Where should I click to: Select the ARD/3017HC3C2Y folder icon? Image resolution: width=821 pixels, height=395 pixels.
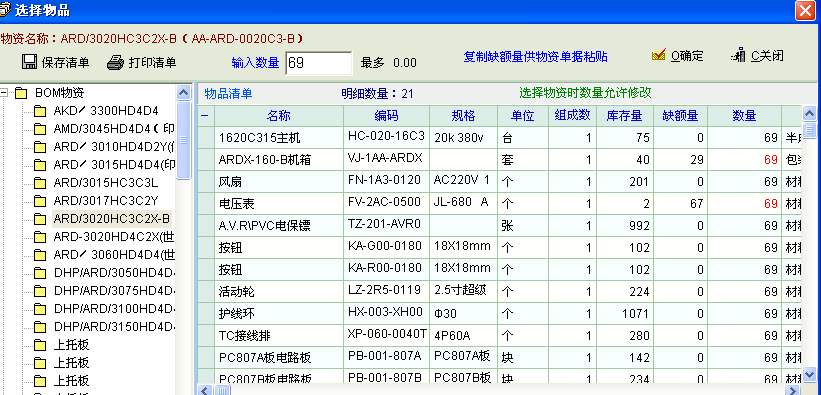coord(40,201)
